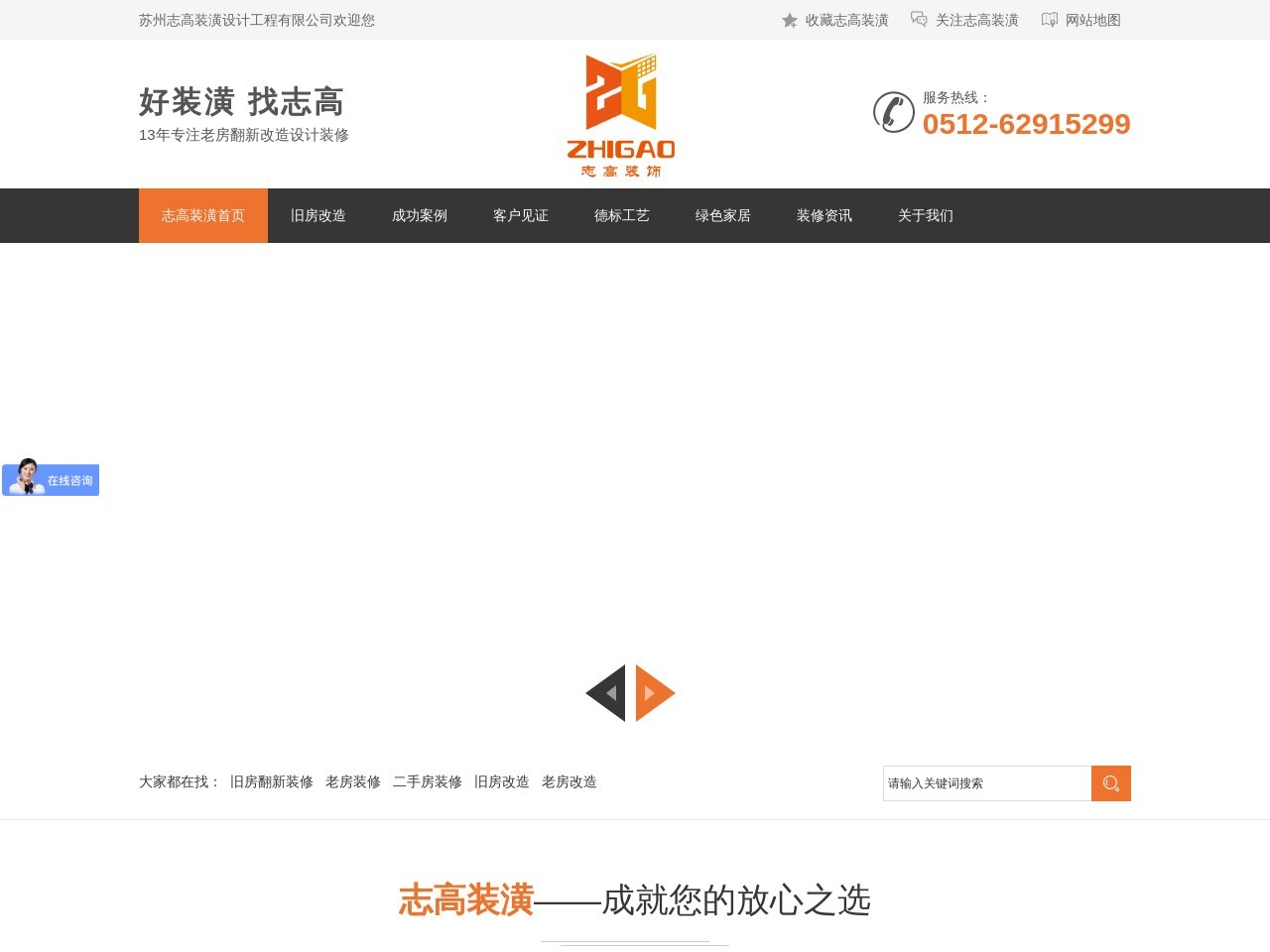Open the 二手房装修 link
This screenshot has width=1270, height=952.
pyautogui.click(x=428, y=781)
